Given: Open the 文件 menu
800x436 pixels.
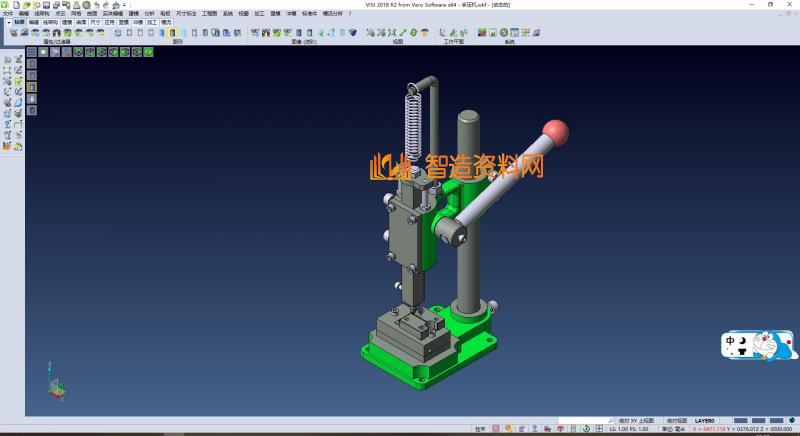Looking at the screenshot, I should [x=8, y=13].
